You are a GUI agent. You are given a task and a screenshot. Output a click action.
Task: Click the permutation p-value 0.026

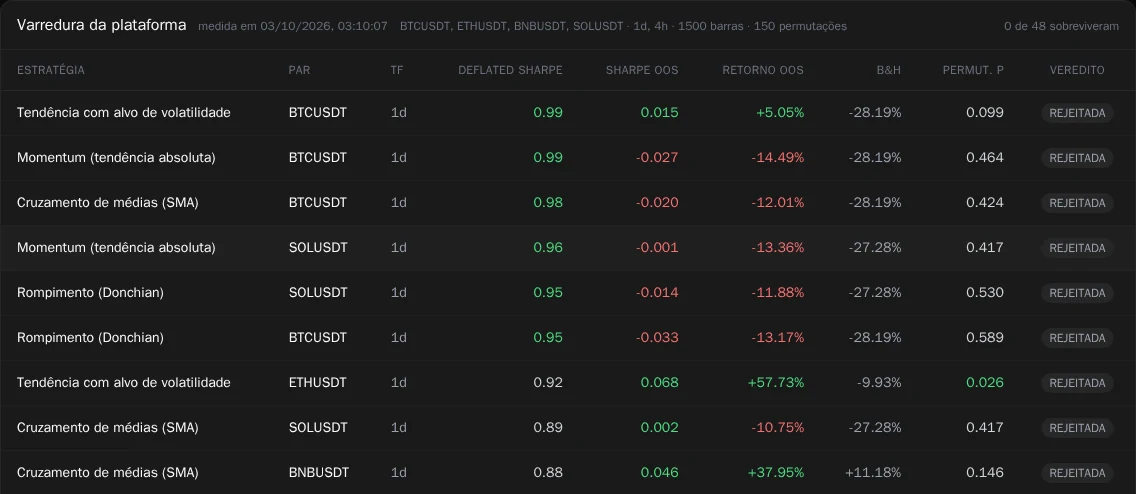click(985, 382)
